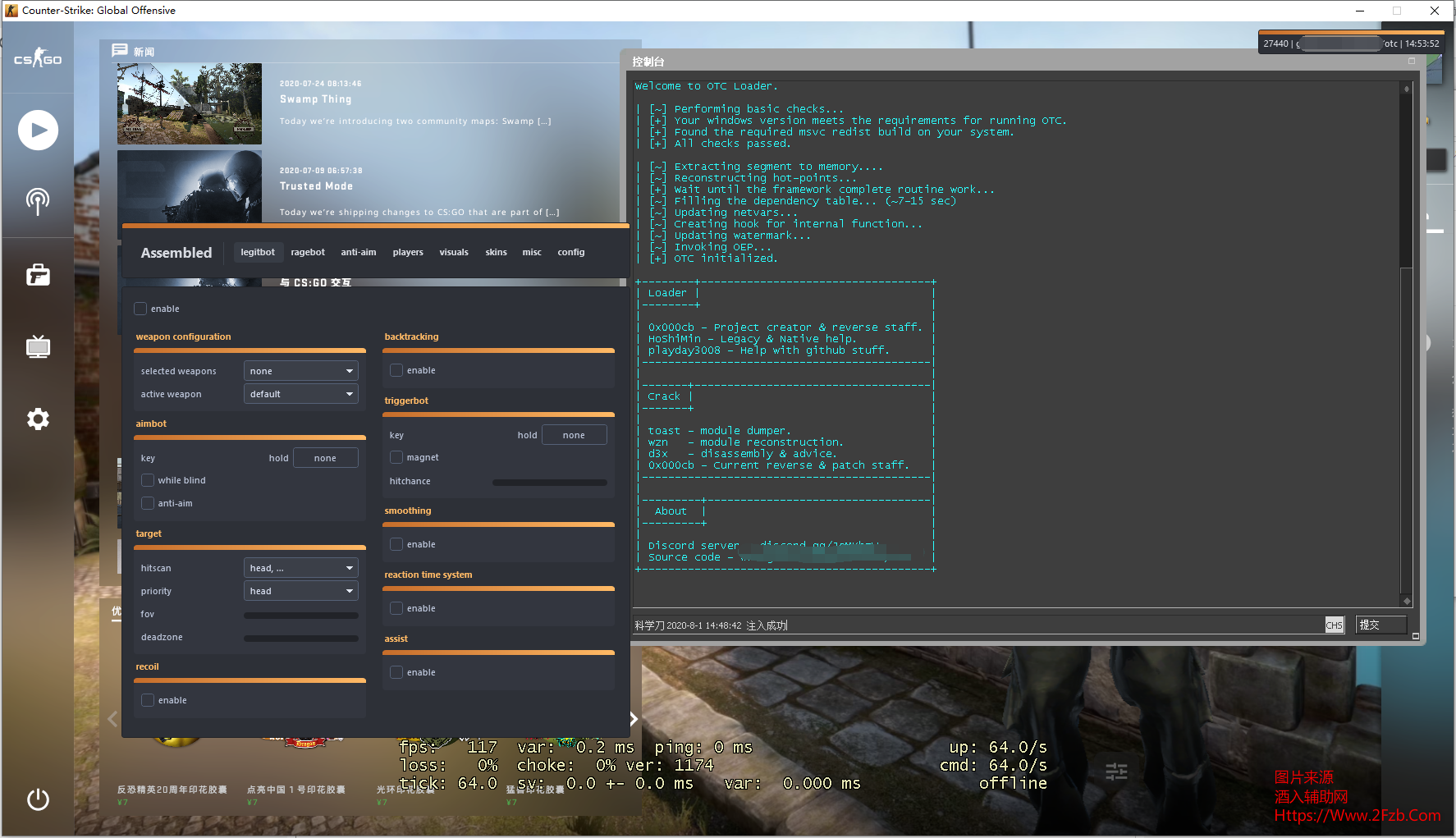This screenshot has height=838, width=1456.
Task: Click the aimbot key bind none button
Action: coord(326,458)
